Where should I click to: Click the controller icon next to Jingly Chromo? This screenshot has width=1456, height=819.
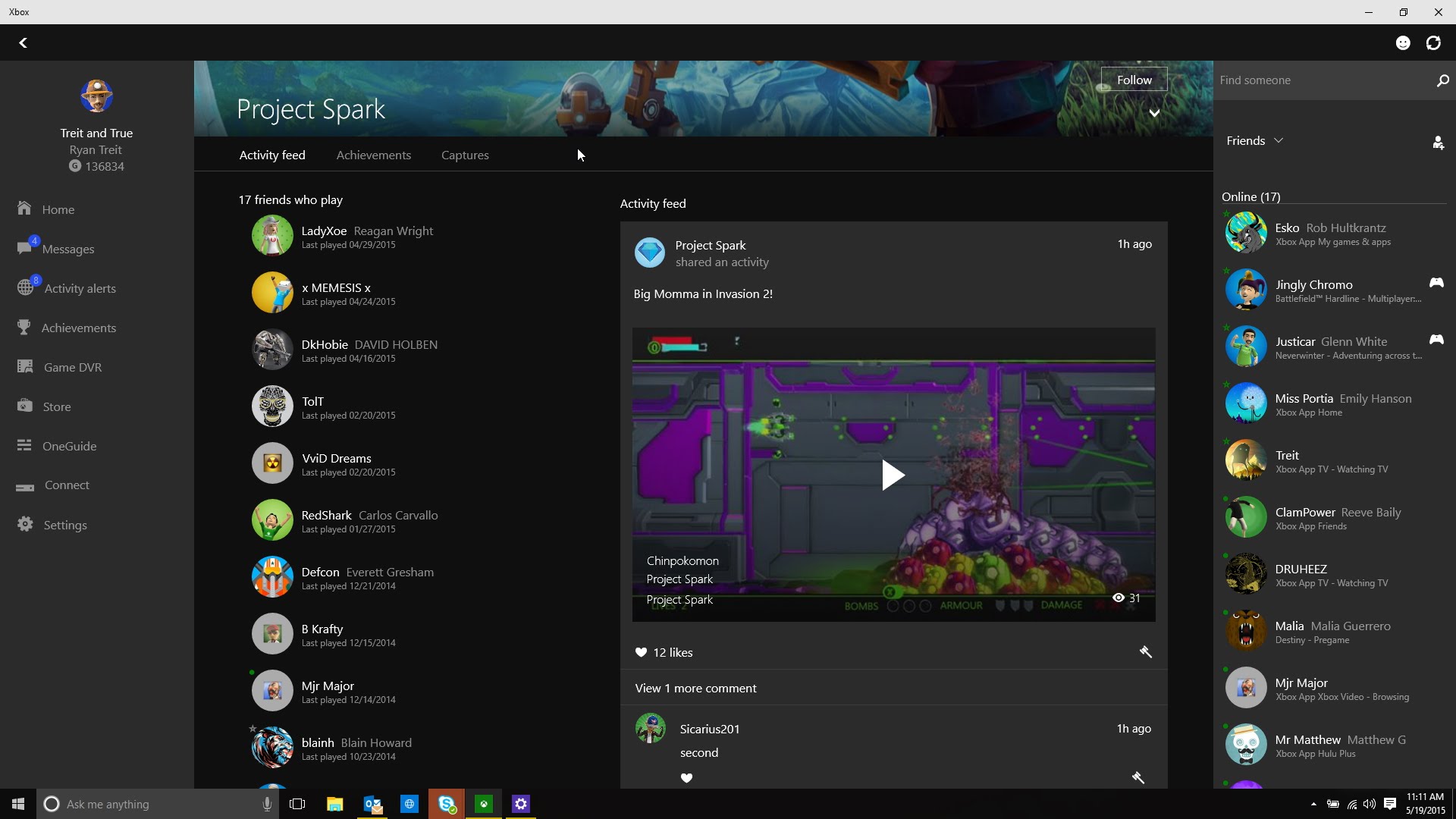1436,283
